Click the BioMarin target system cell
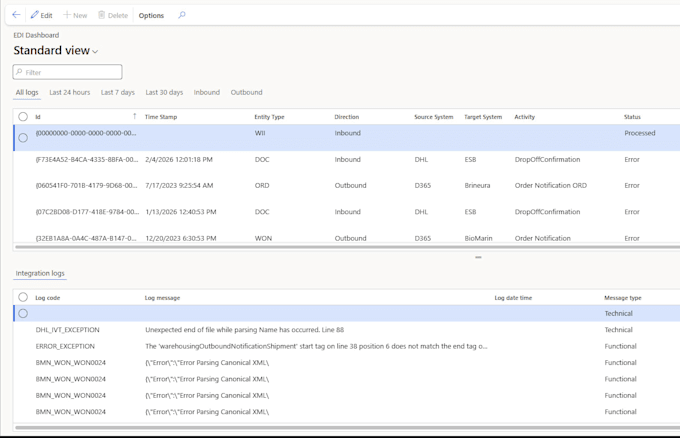This screenshot has width=680, height=438. [x=478, y=239]
